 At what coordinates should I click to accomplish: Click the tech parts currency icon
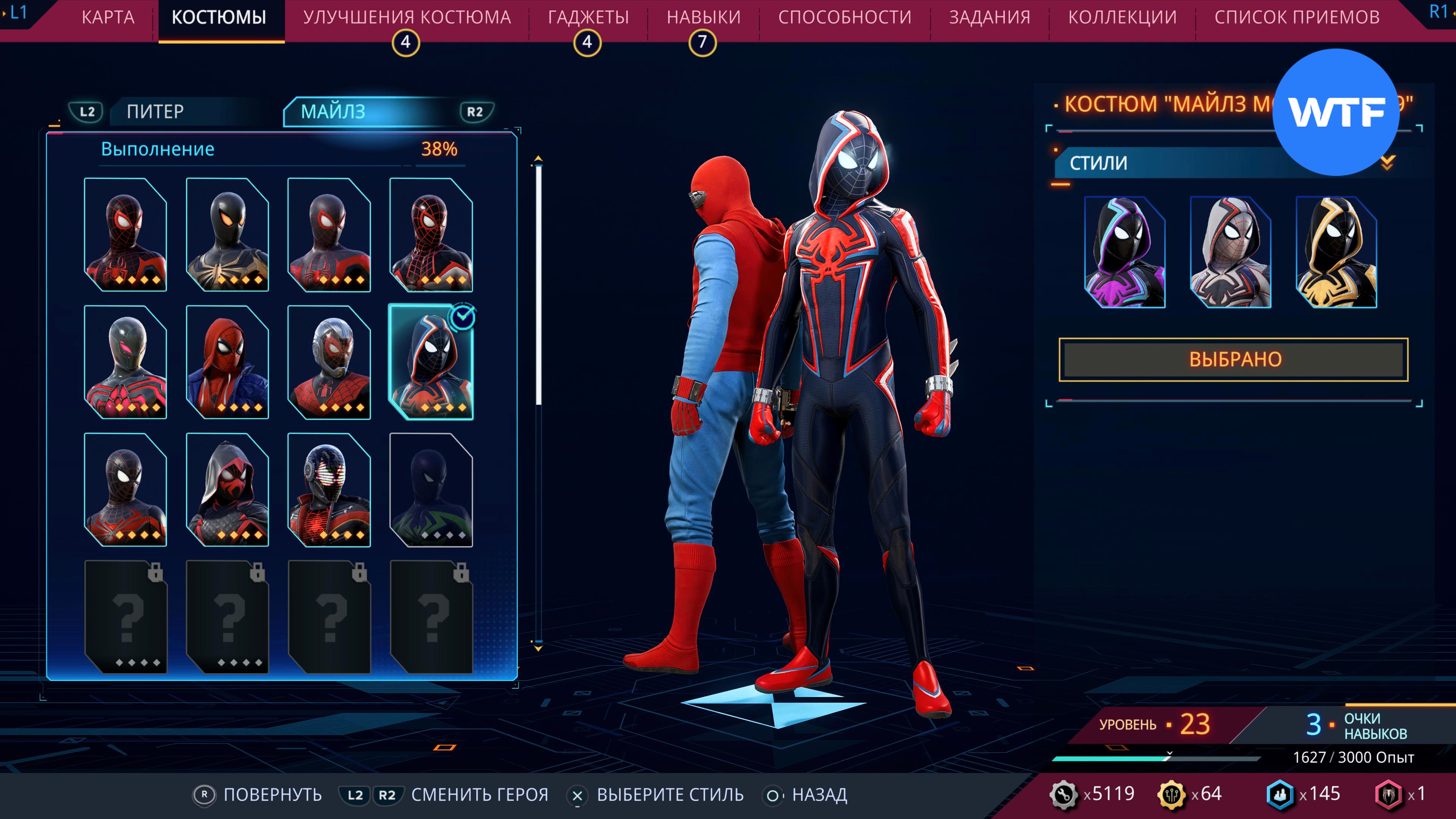pyautogui.click(x=1063, y=794)
